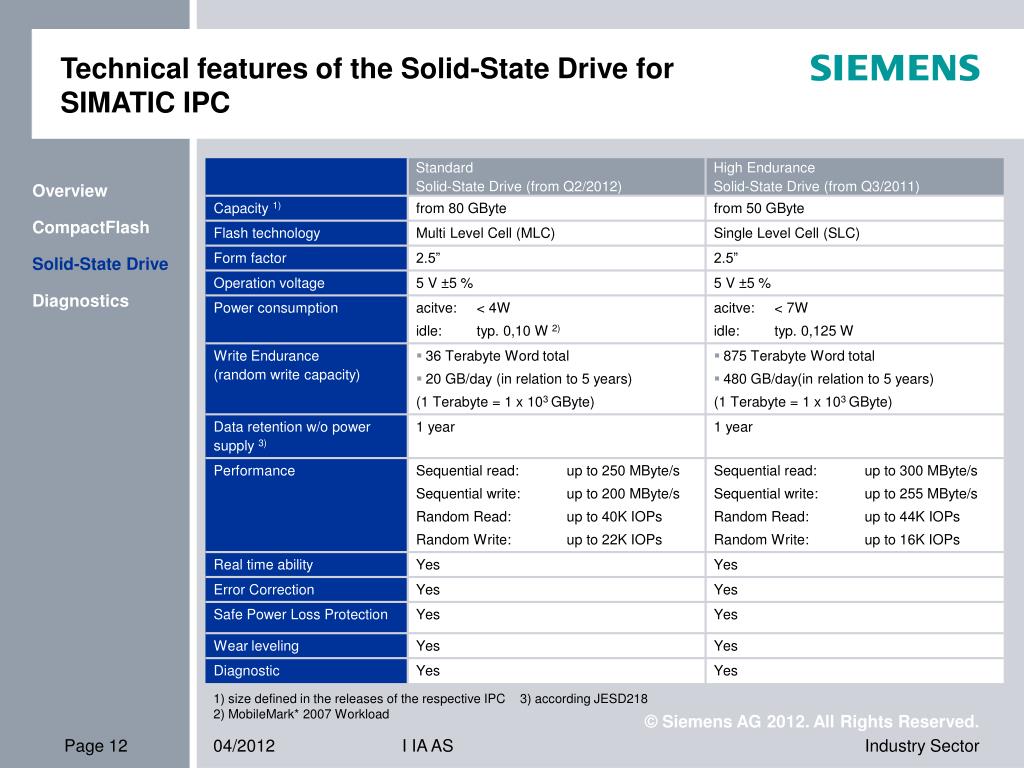Click the Siemens AG 2012 copyright notice
Image resolution: width=1024 pixels, height=768 pixels.
tap(812, 722)
